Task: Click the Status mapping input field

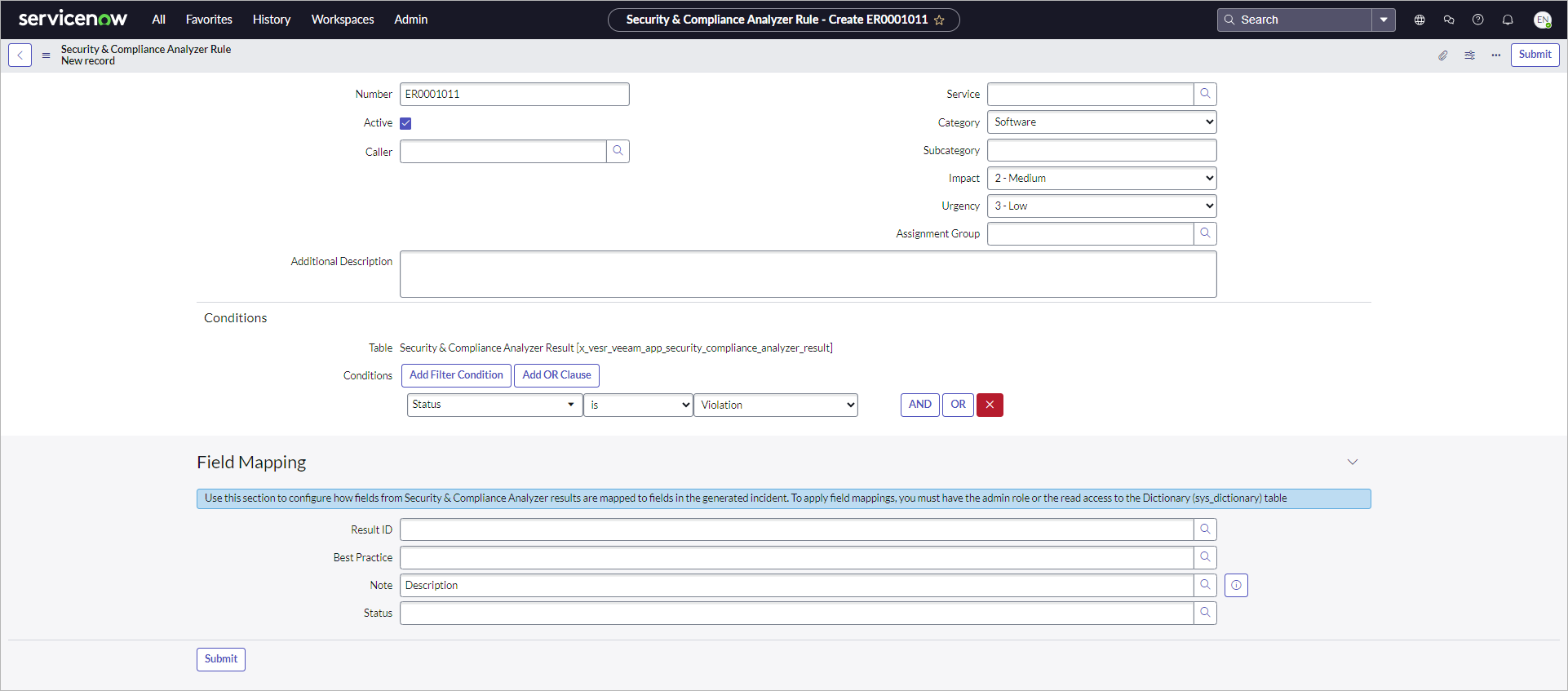Action: (x=796, y=613)
